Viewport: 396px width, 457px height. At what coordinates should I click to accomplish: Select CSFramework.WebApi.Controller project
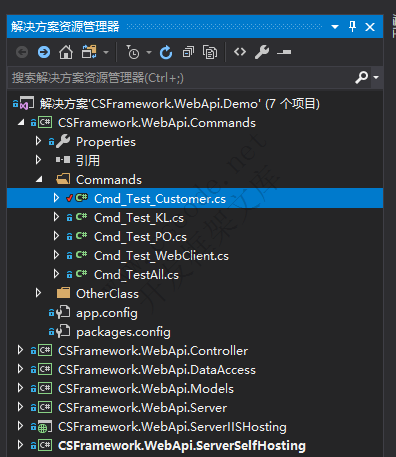(153, 351)
